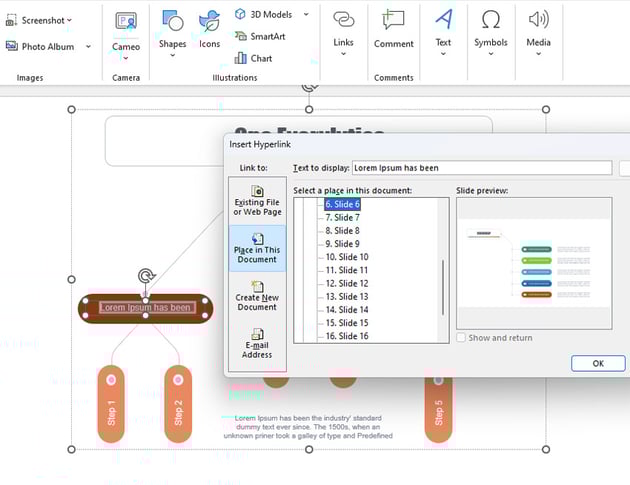Insert a SmartArt graphic
Screen dimensions: 630x485
[260, 37]
